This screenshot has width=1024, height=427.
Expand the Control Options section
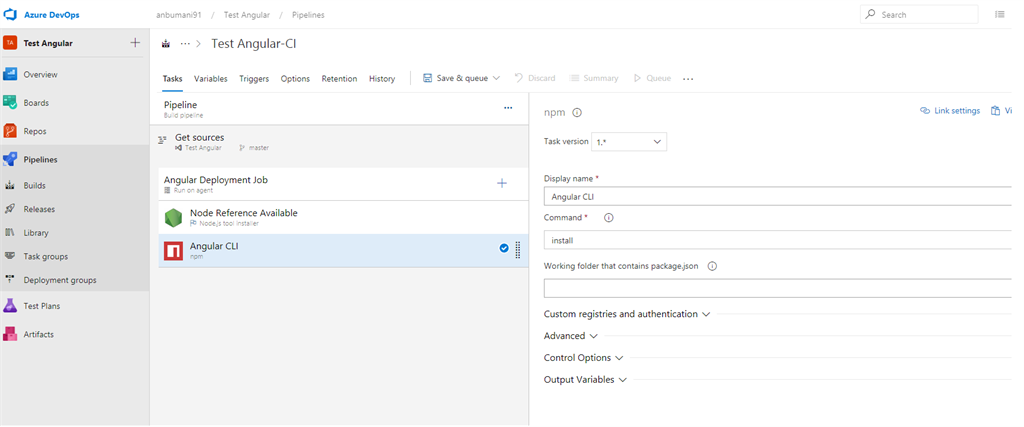click(x=584, y=358)
